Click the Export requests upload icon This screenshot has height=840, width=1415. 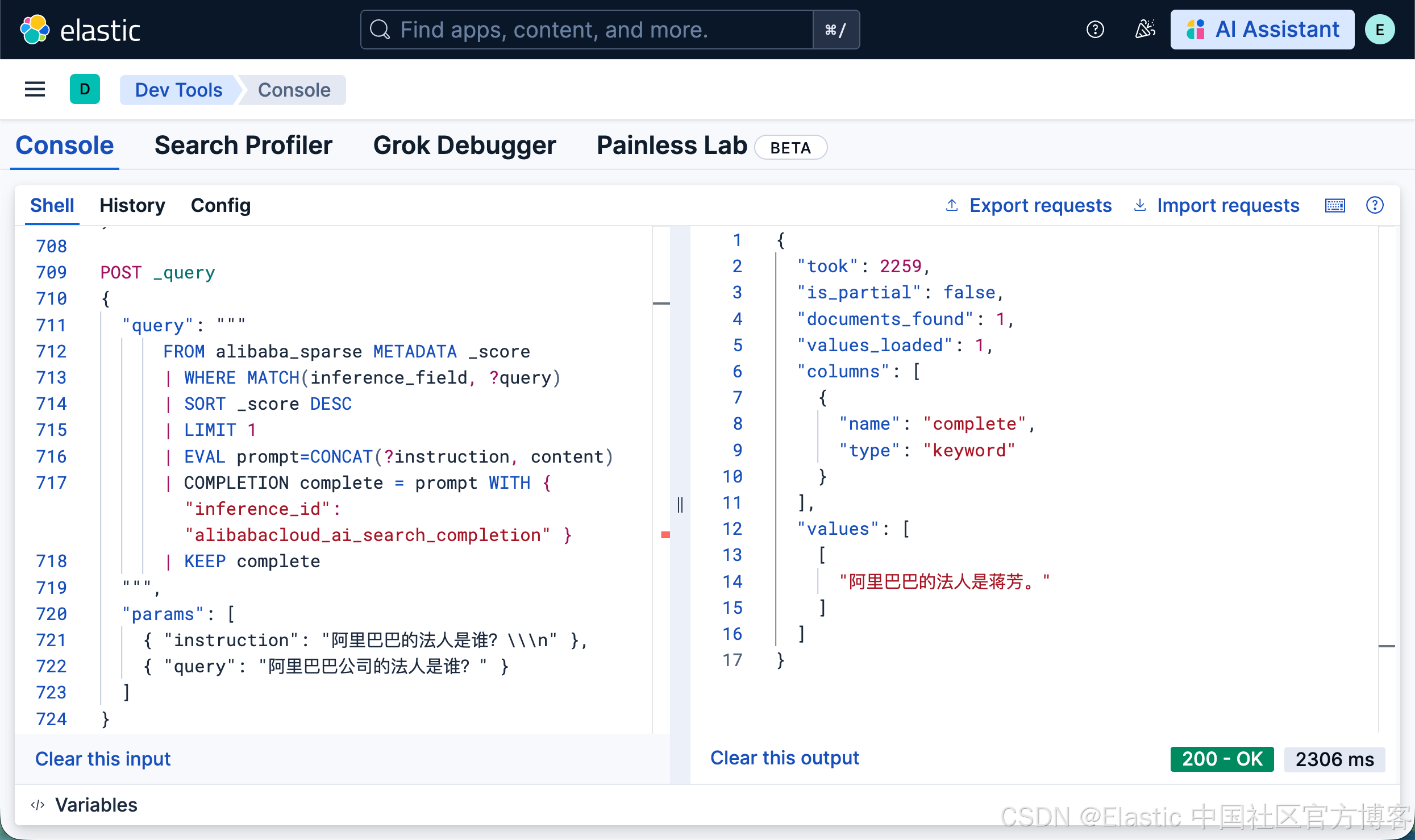(952, 205)
